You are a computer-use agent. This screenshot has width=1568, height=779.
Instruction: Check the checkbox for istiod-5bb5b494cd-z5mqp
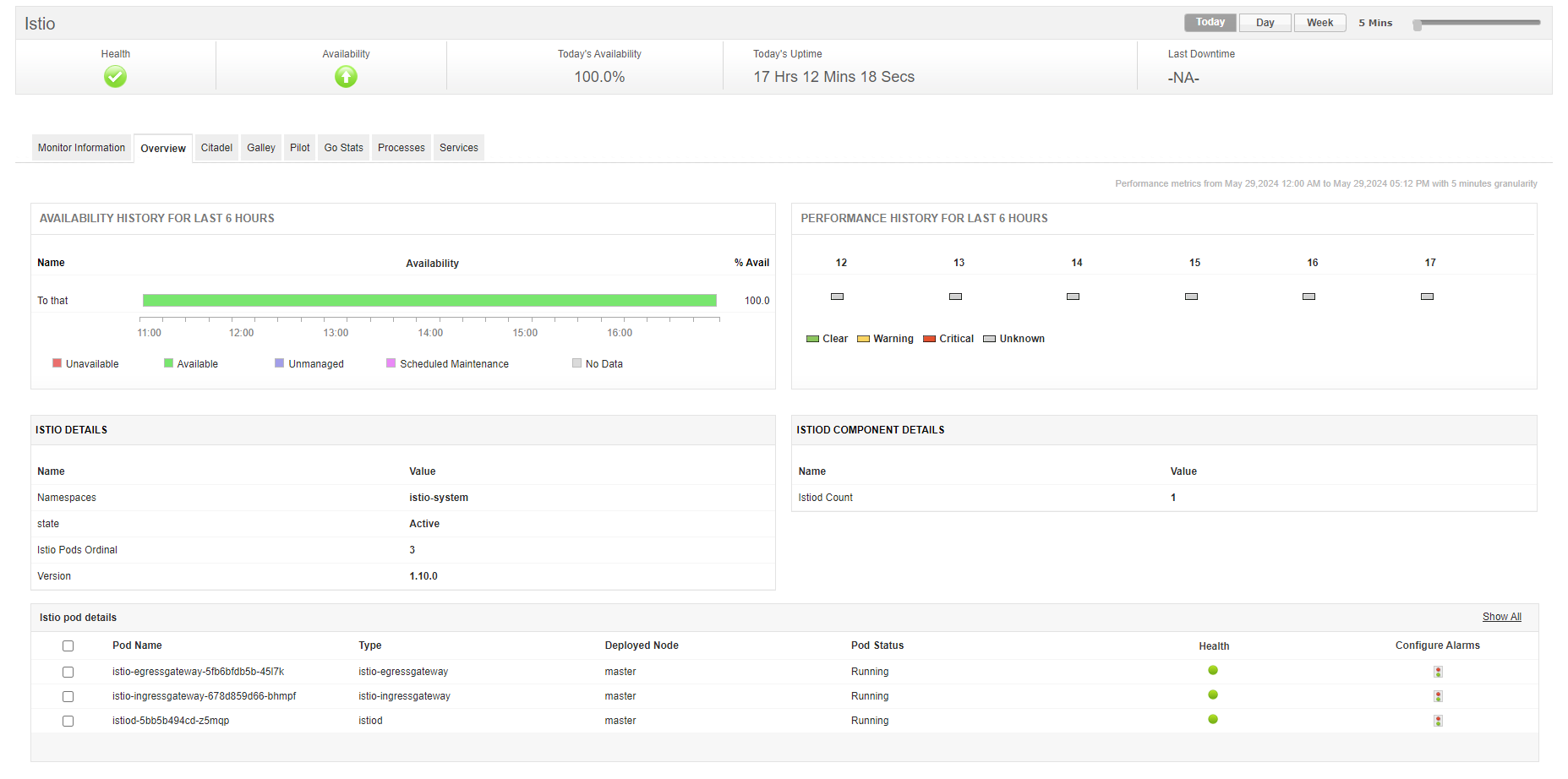click(x=68, y=721)
